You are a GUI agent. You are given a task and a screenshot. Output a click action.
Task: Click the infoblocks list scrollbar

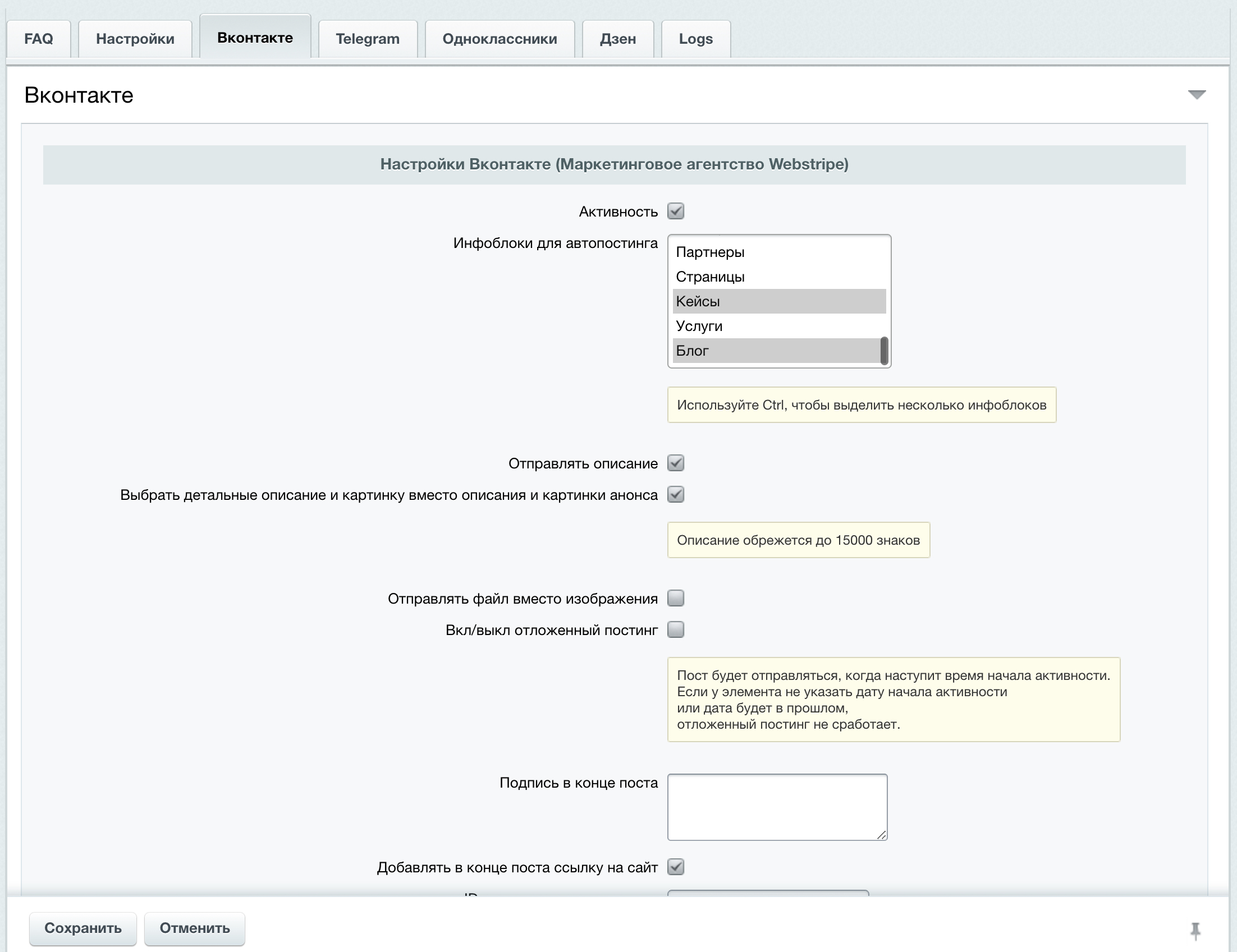click(883, 351)
